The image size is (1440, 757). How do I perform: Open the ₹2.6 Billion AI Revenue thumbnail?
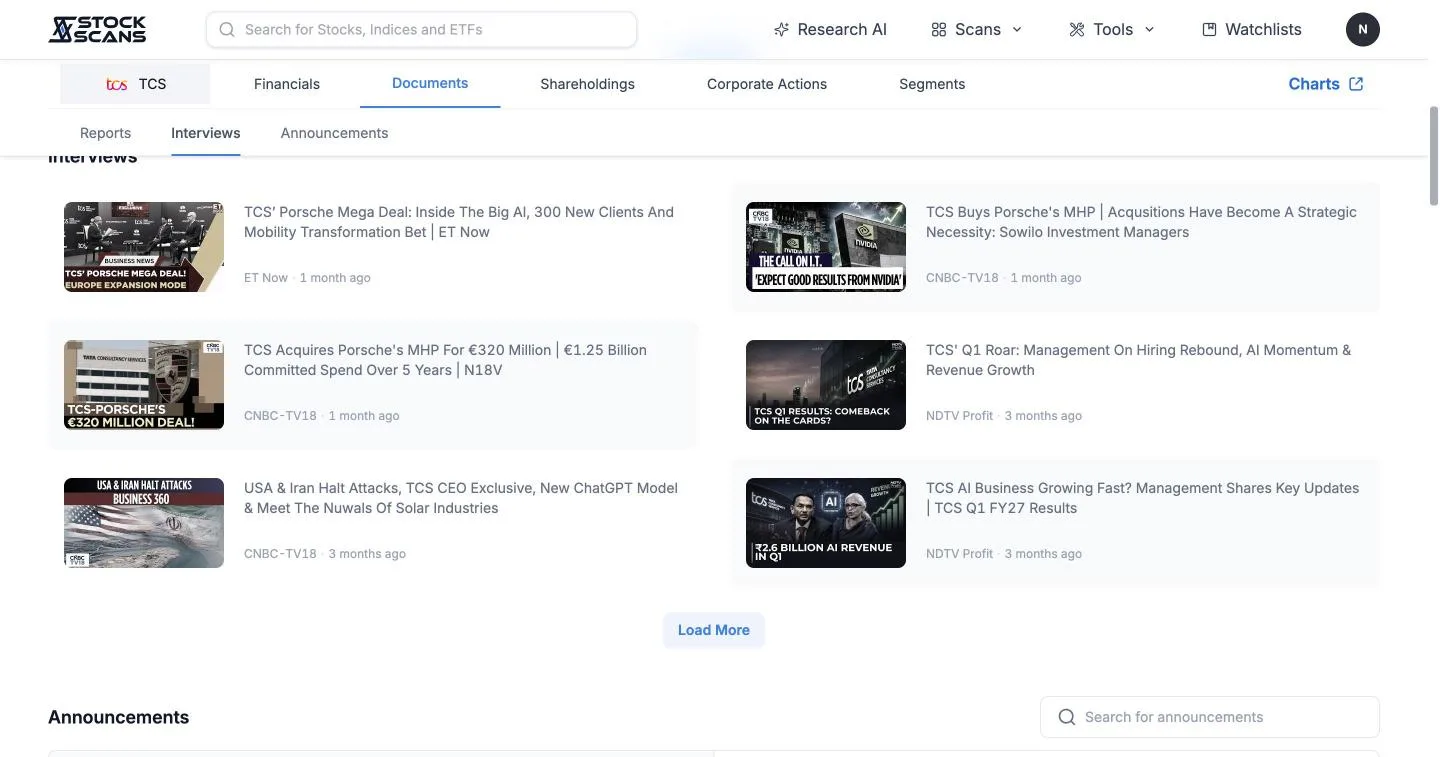(x=826, y=523)
